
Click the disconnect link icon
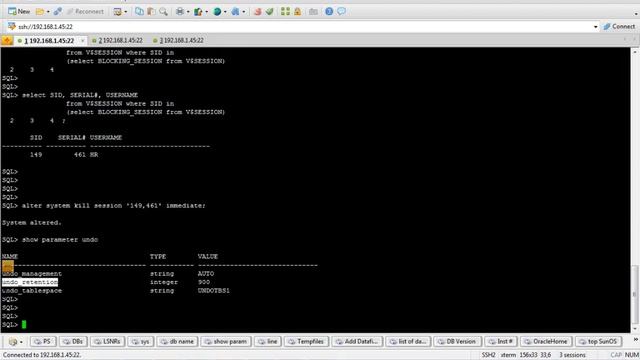[x=58, y=11]
